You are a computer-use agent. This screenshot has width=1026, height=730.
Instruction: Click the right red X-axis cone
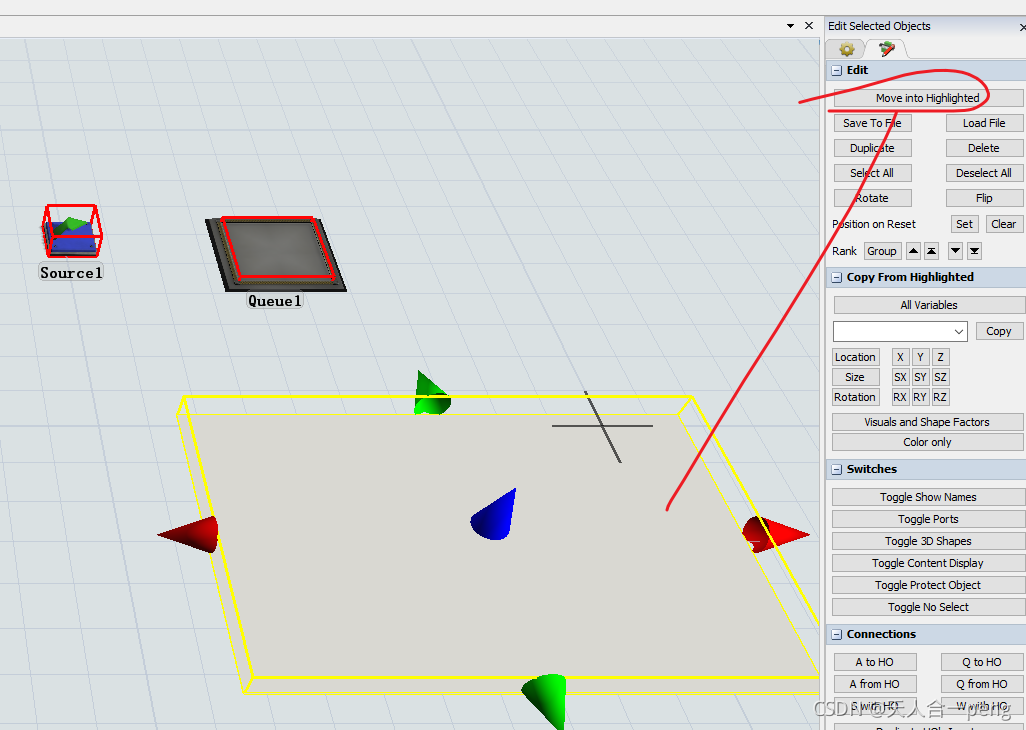click(x=775, y=534)
